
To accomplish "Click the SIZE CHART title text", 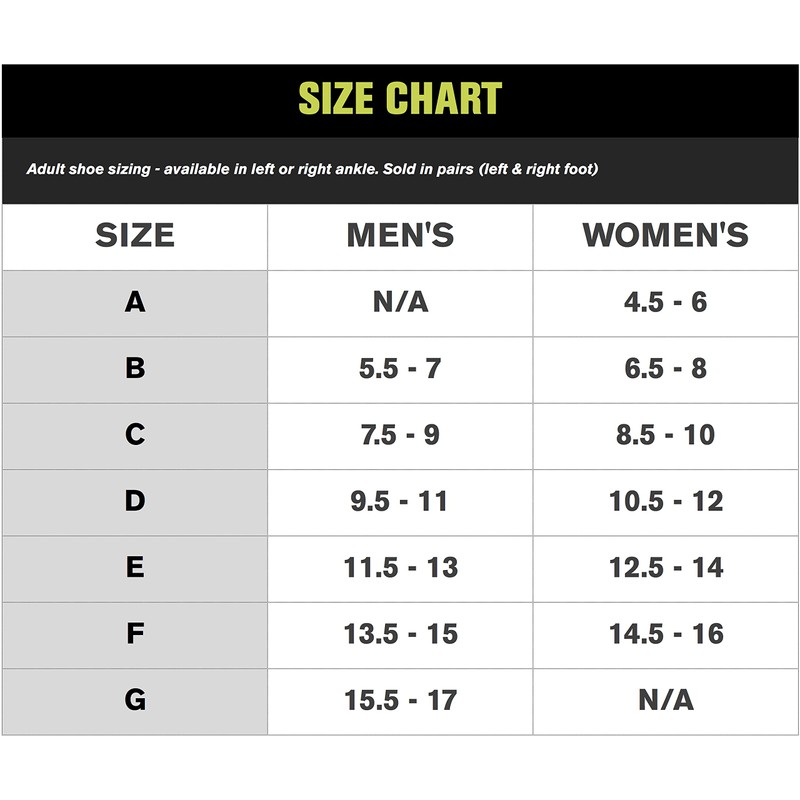I will click(x=400, y=99).
